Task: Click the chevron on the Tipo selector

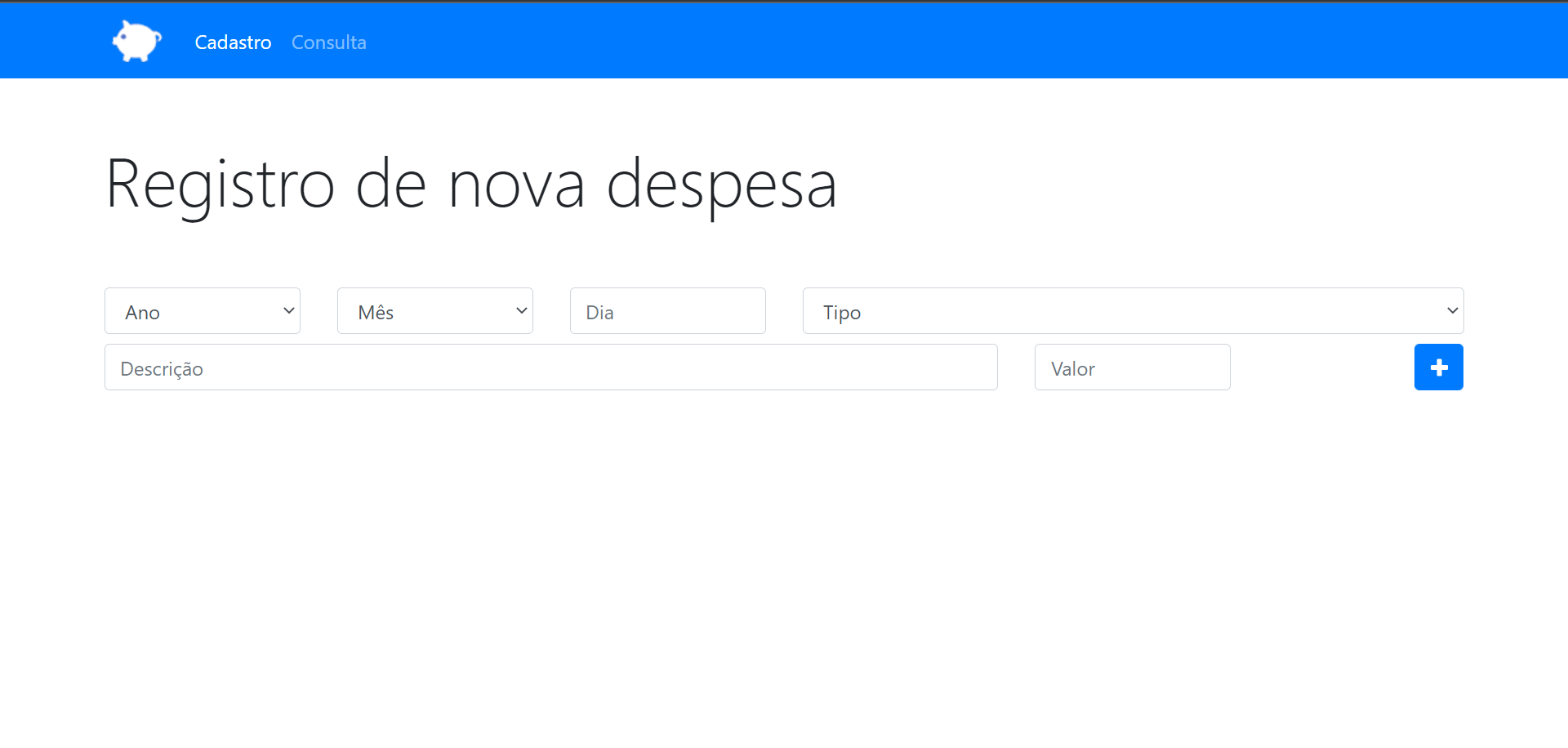Action: pyautogui.click(x=1452, y=310)
